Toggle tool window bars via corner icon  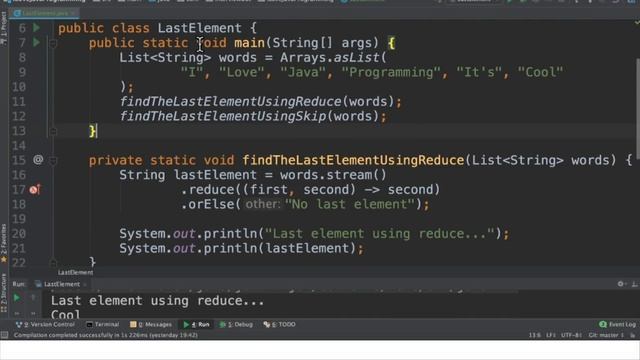[4, 335]
